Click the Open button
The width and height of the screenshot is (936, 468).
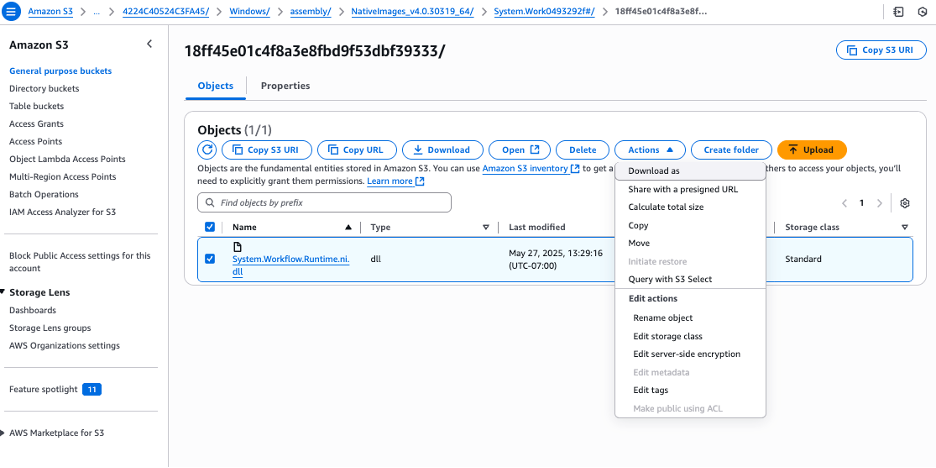tap(519, 150)
